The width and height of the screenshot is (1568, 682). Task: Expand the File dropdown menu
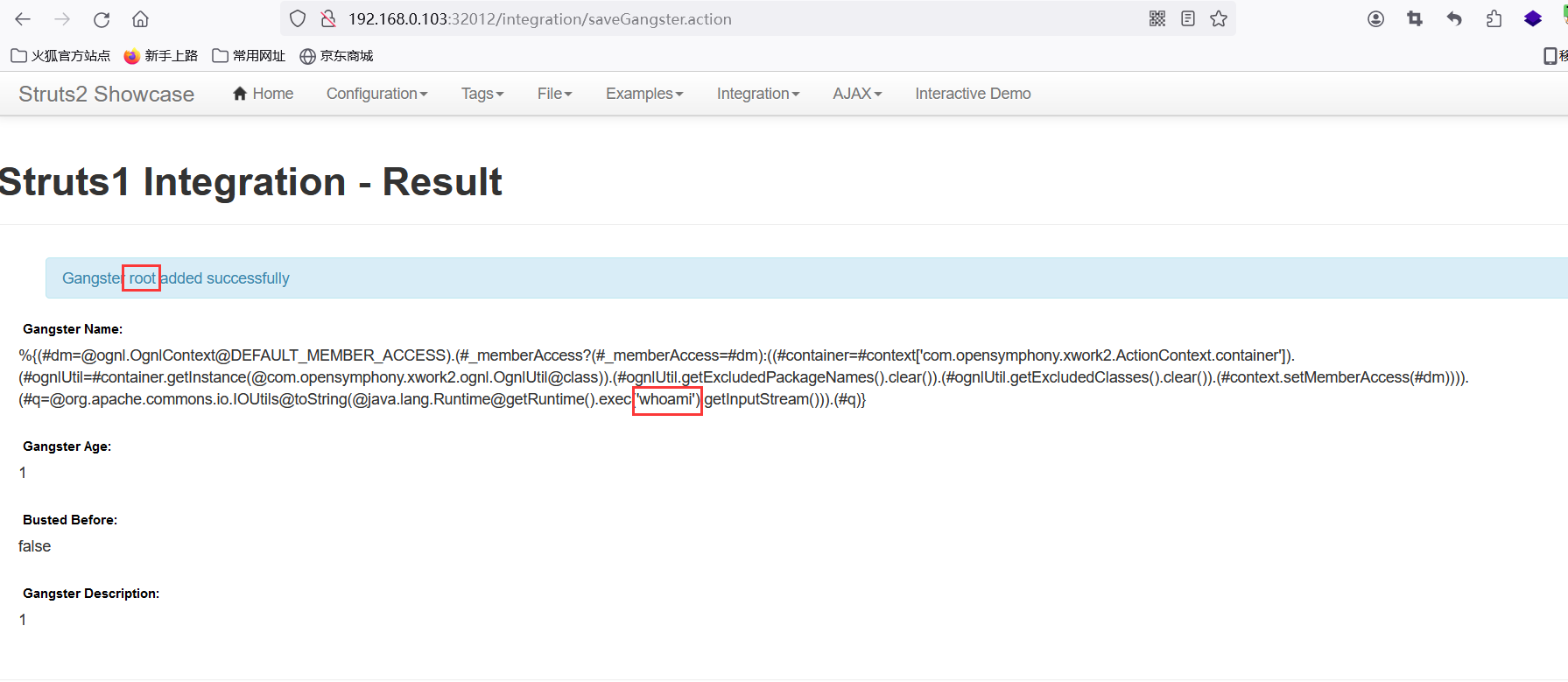(x=555, y=94)
